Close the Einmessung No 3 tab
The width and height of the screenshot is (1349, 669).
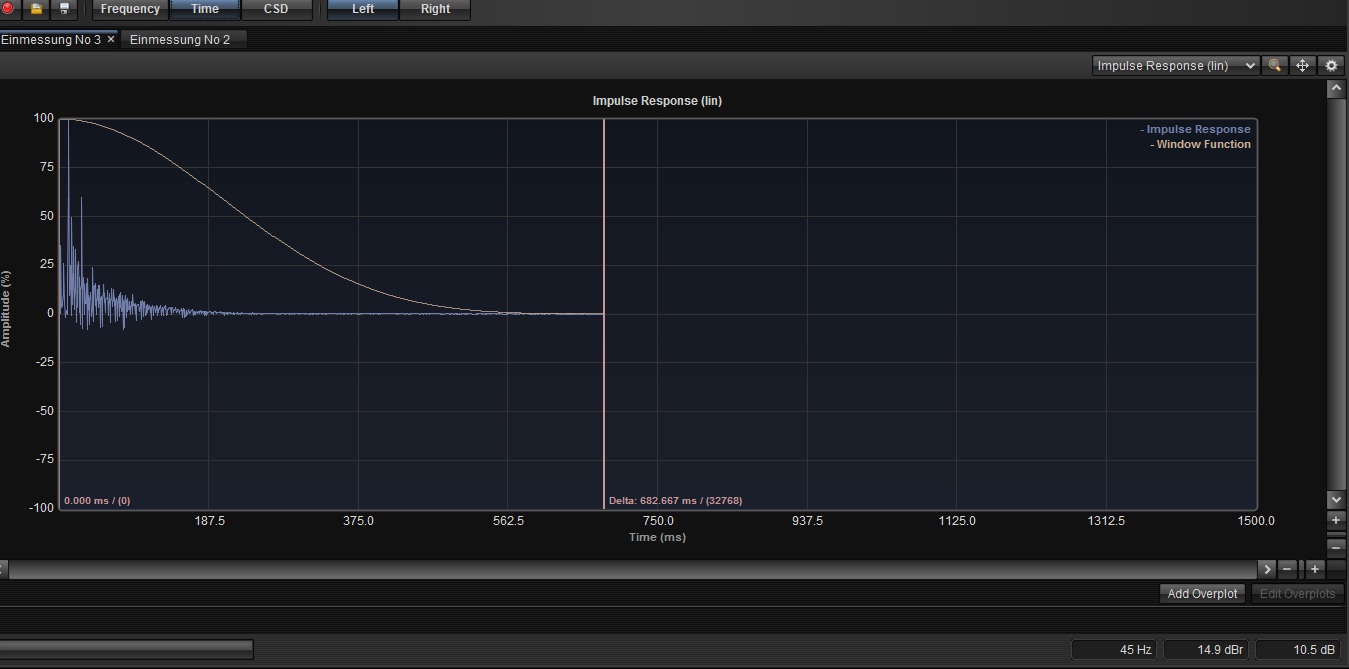pyautogui.click(x=111, y=39)
